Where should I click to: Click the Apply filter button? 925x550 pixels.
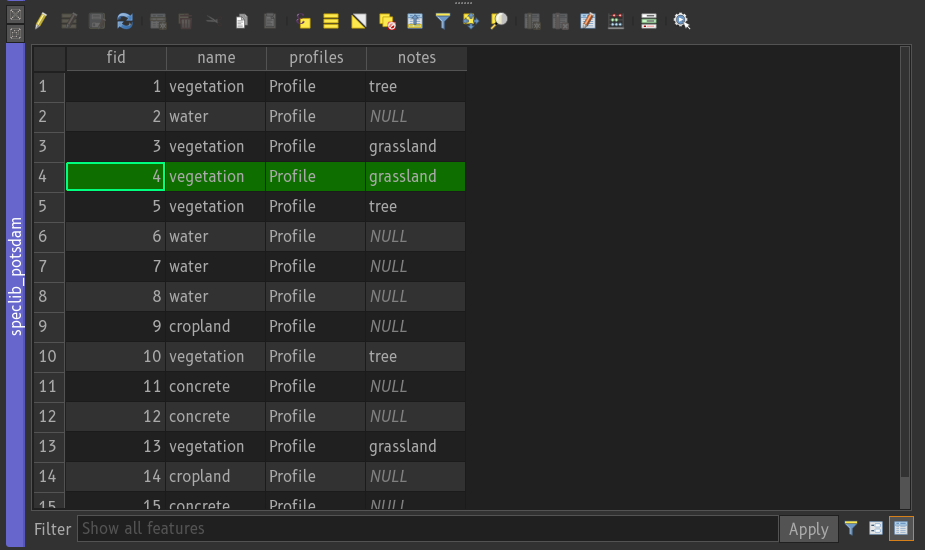click(809, 529)
